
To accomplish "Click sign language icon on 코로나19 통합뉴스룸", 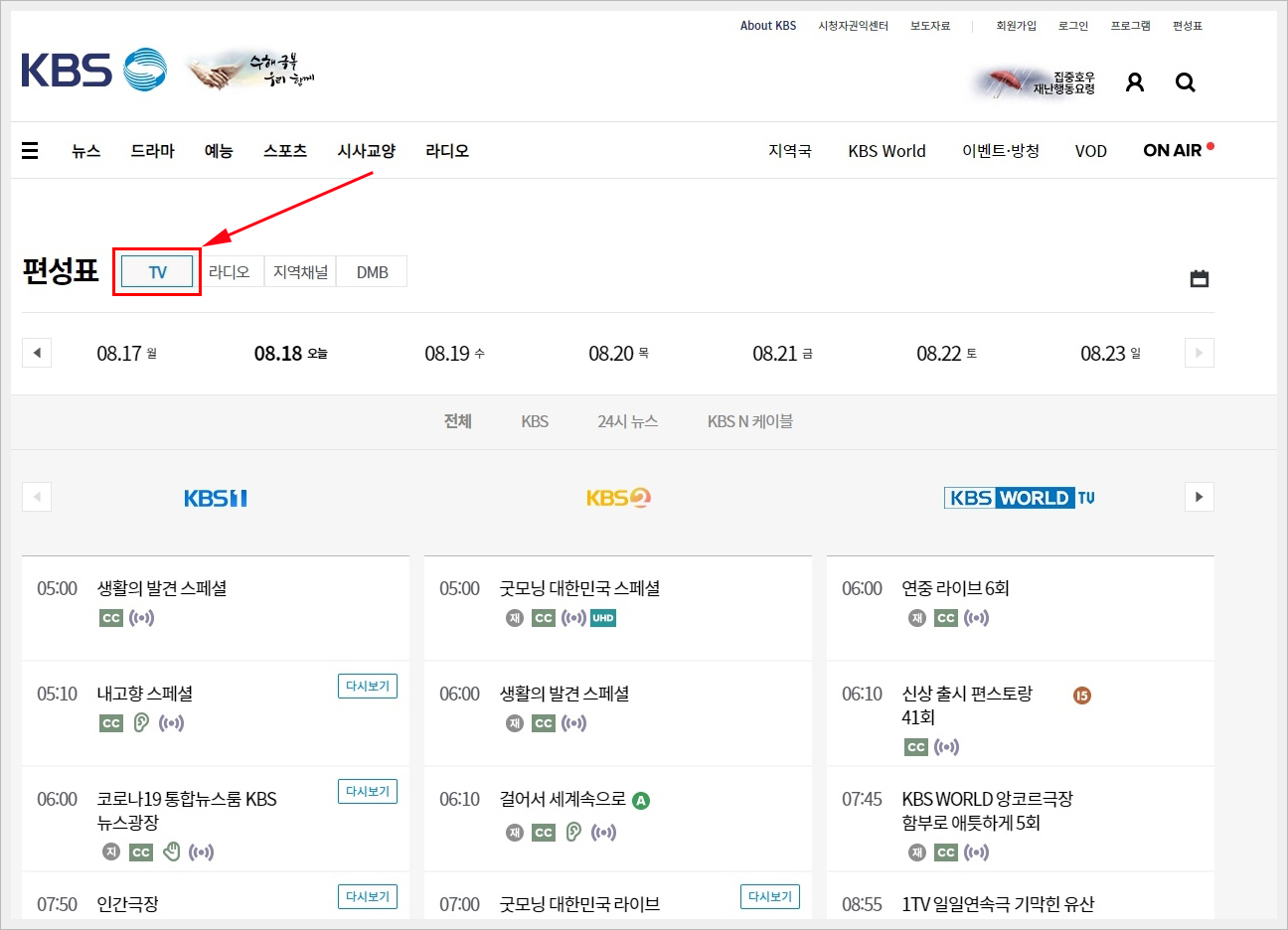I will pos(172,852).
